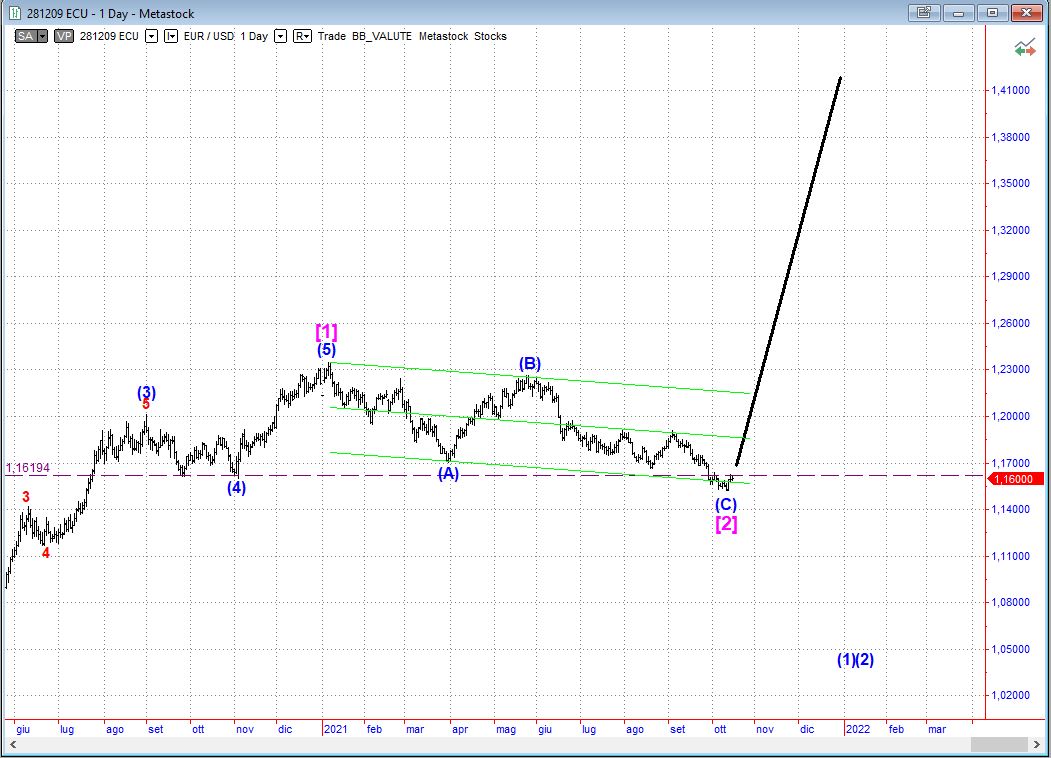Maximize the chart window

point(993,12)
